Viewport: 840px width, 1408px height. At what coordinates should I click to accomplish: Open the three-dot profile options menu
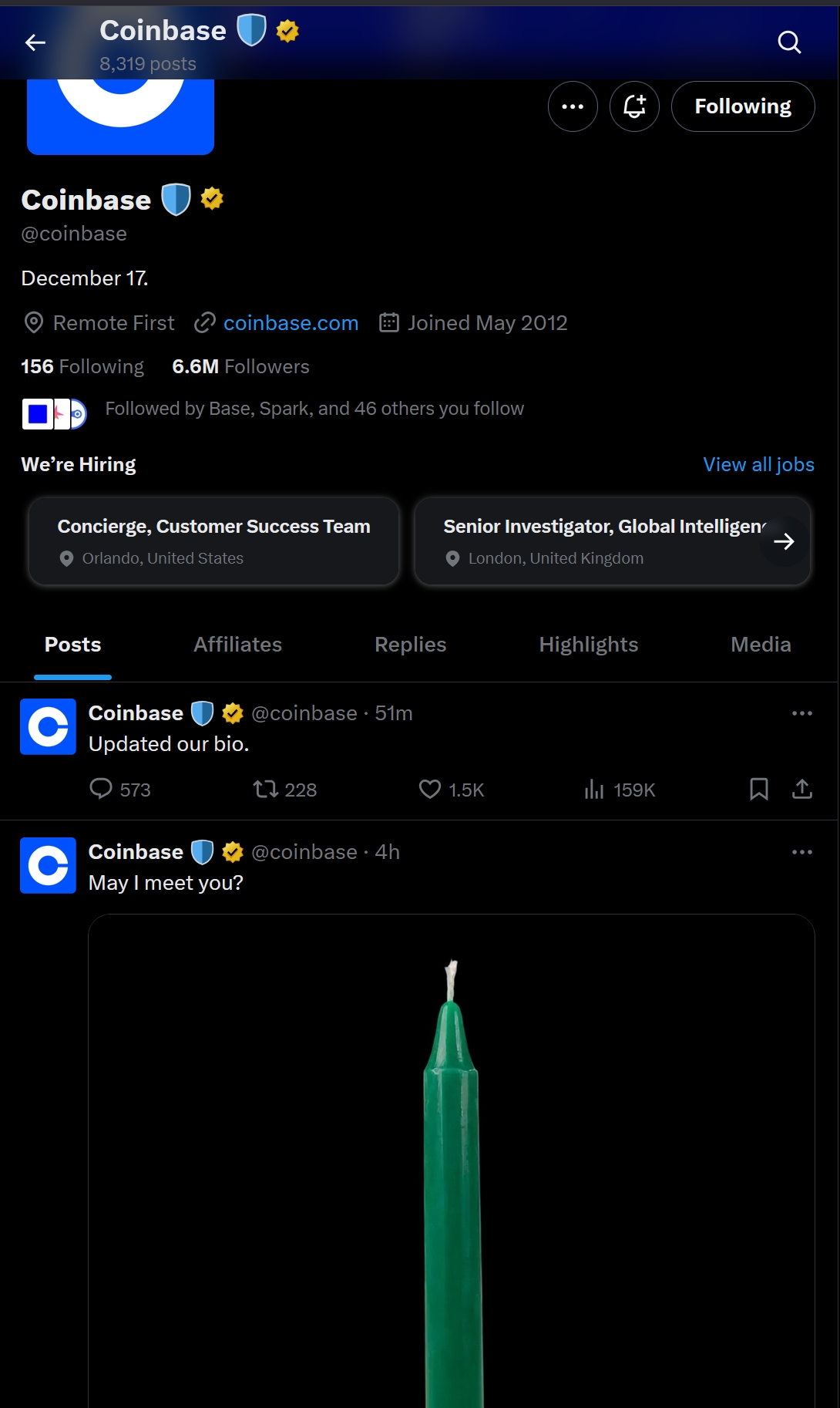tap(573, 106)
